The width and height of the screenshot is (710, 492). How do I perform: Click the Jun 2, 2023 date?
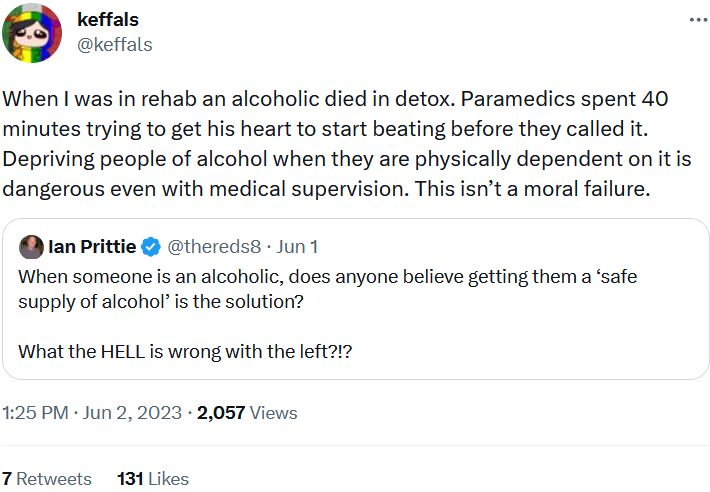pos(133,412)
